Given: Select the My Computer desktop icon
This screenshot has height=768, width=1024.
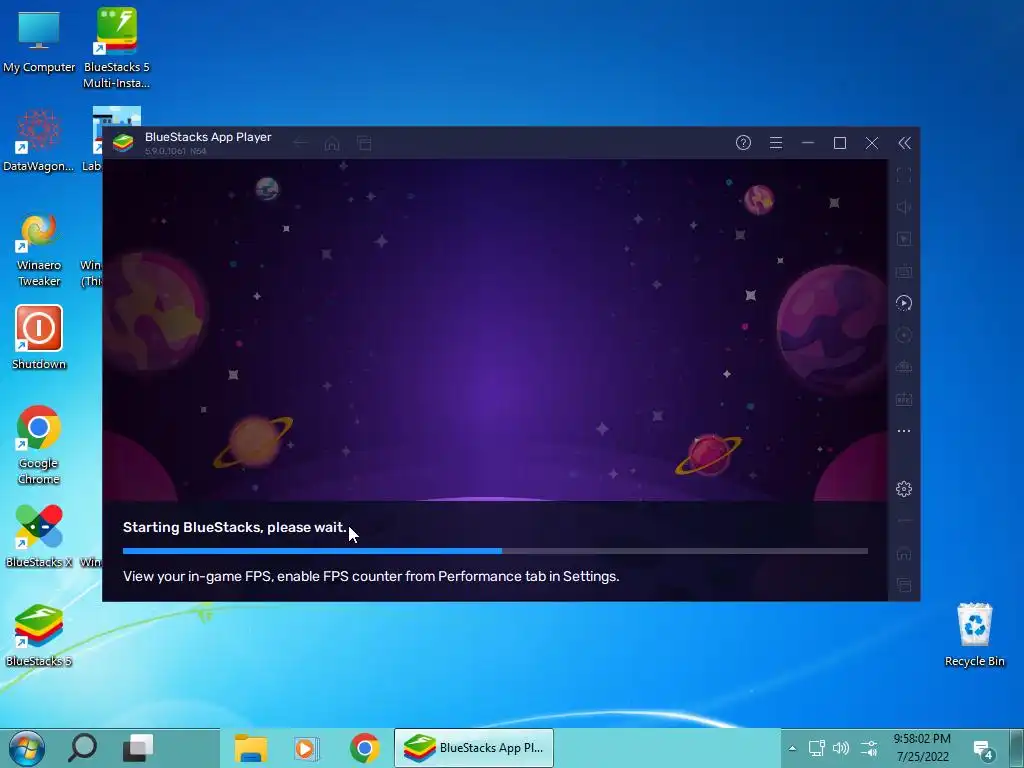Looking at the screenshot, I should (39, 41).
